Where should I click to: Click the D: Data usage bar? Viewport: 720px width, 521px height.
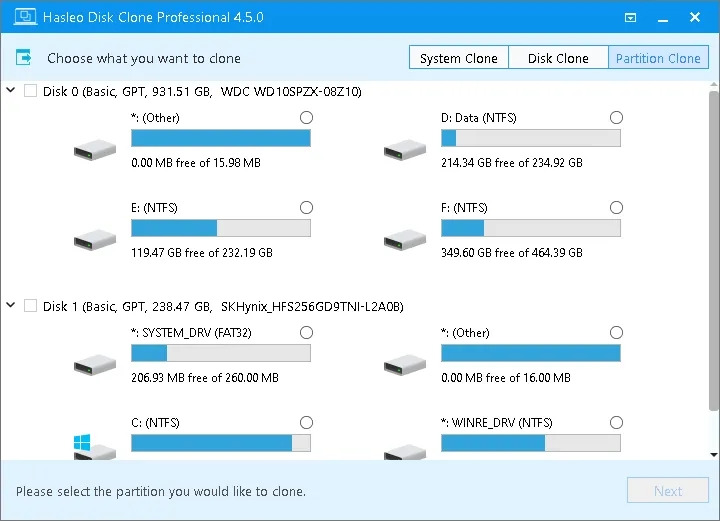pyautogui.click(x=531, y=138)
